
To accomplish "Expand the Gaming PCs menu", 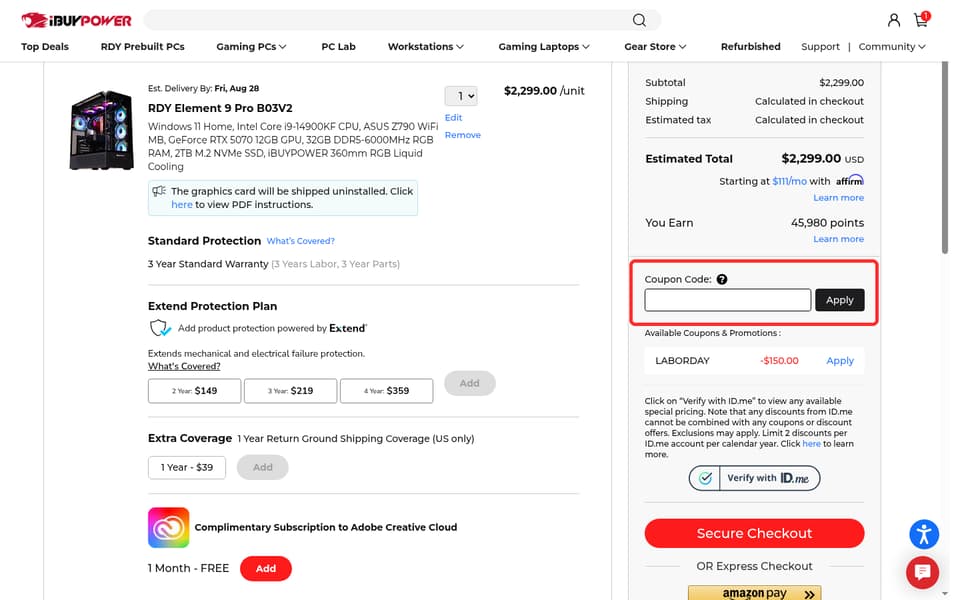I will [251, 47].
